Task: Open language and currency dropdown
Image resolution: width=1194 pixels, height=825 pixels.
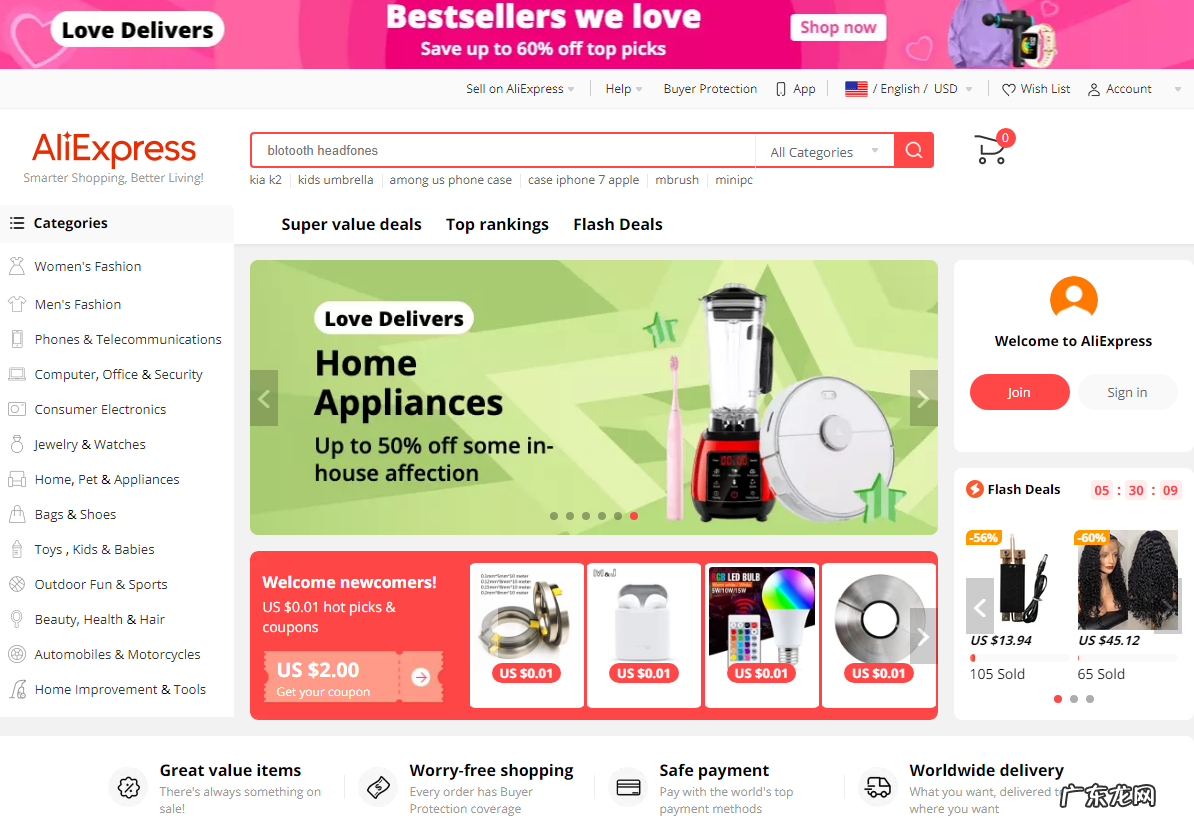Action: 908,89
